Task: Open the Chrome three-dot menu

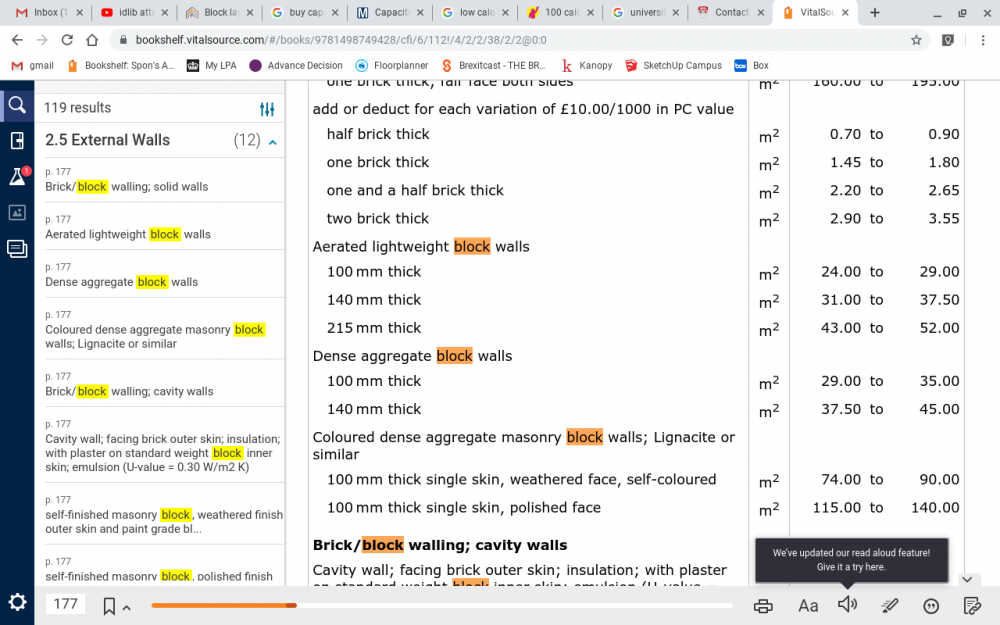Action: pos(983,40)
